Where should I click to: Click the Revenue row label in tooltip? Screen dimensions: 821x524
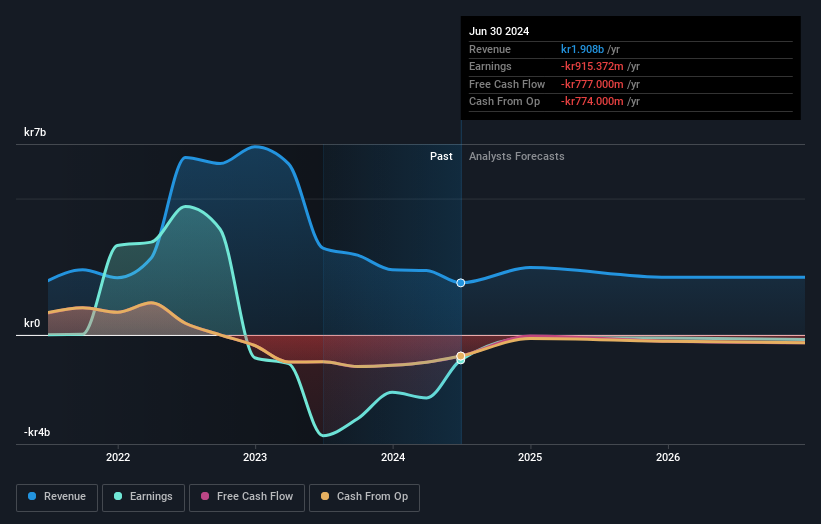click(490, 49)
